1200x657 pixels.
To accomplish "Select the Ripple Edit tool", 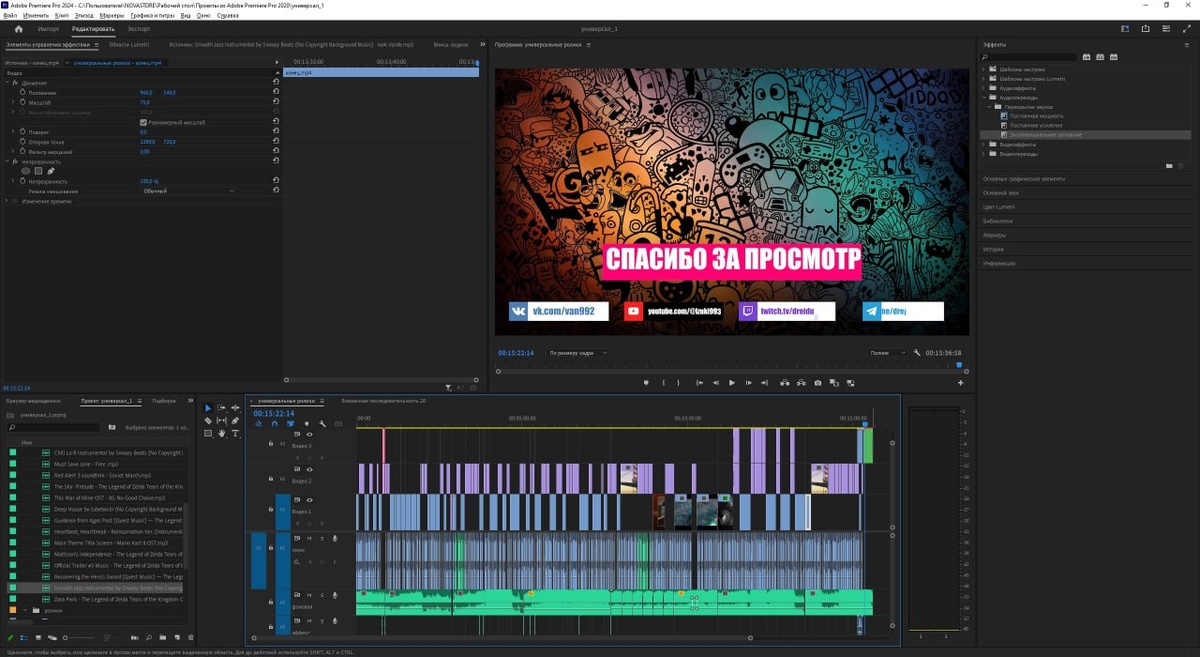I will click(235, 408).
